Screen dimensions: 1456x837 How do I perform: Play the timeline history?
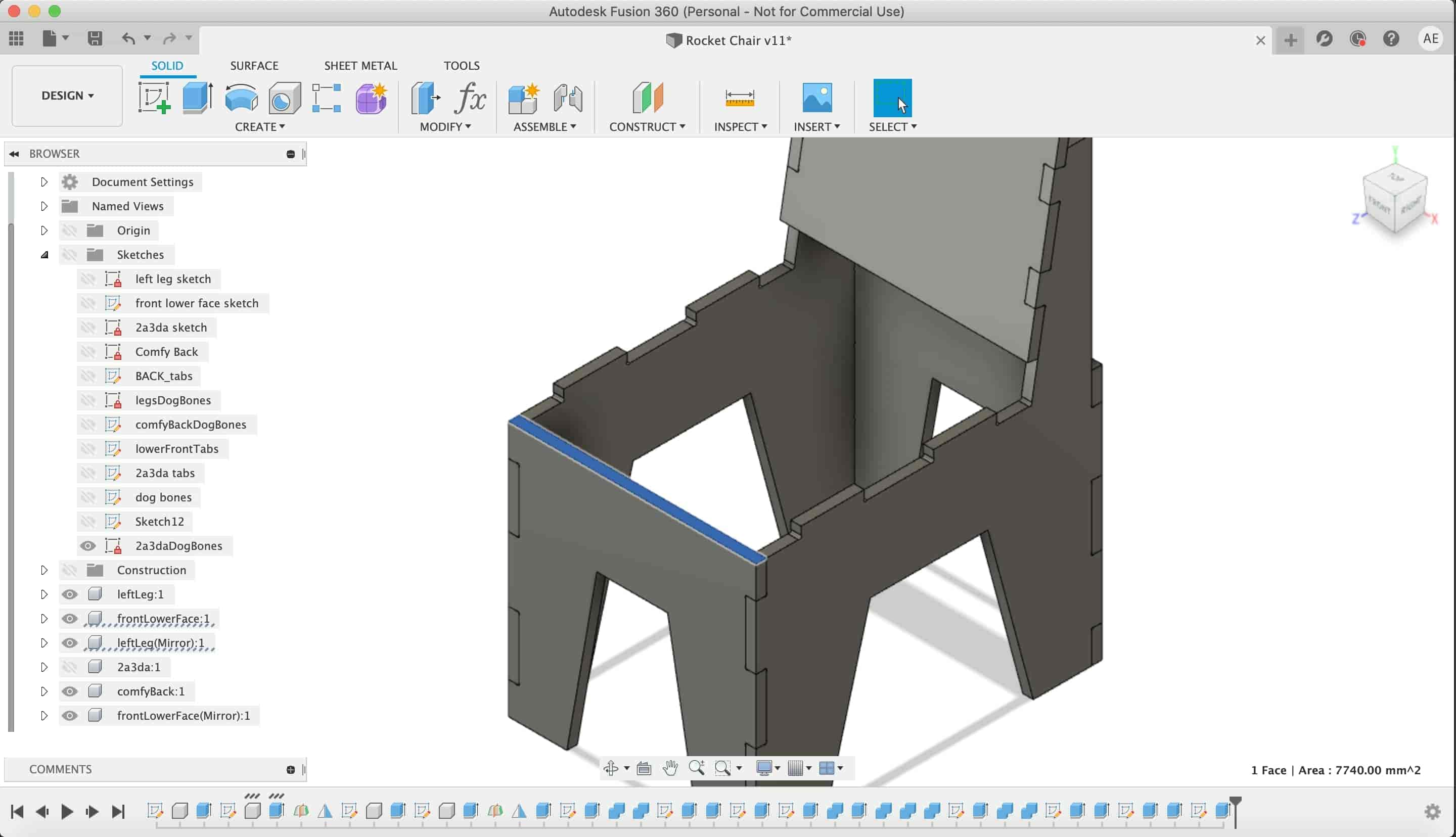67,812
